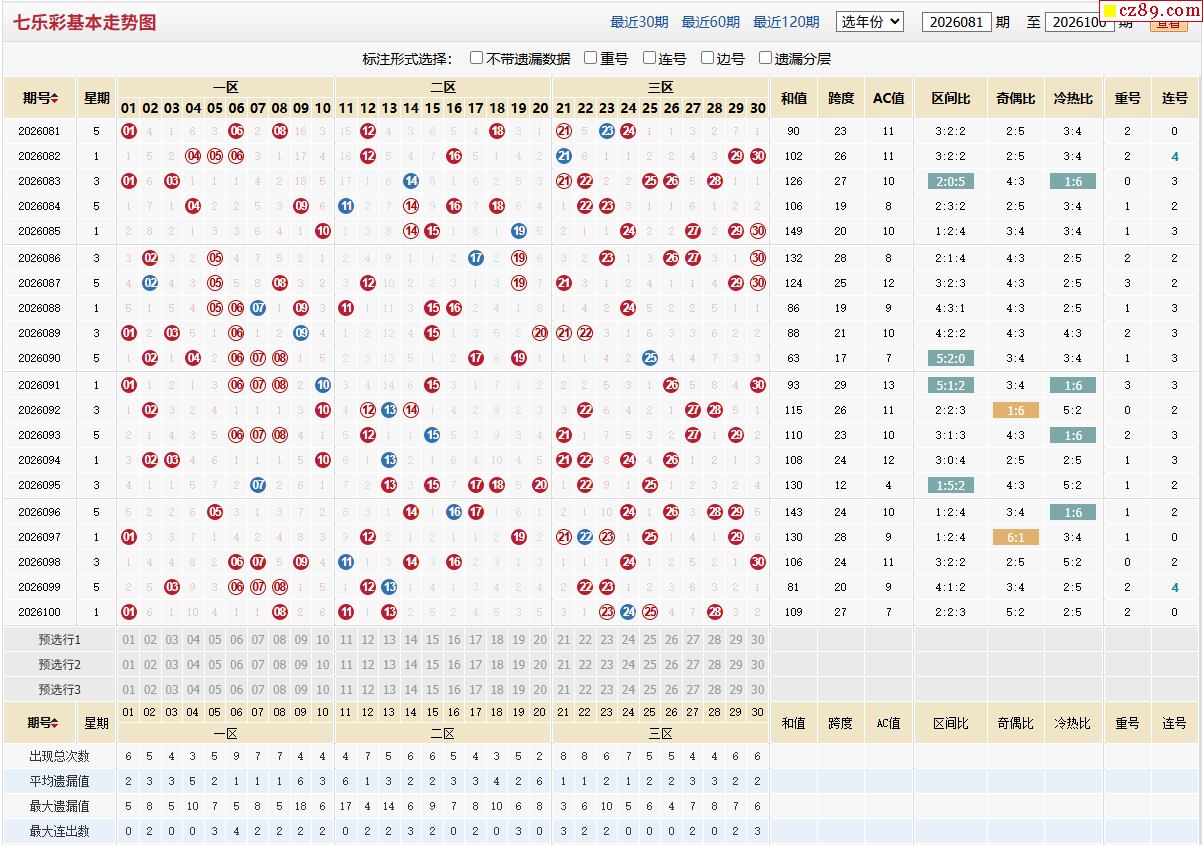Click highlighted 5:2:0 cell in row 2026090
Viewport: 1203px width, 845px height.
point(951,358)
